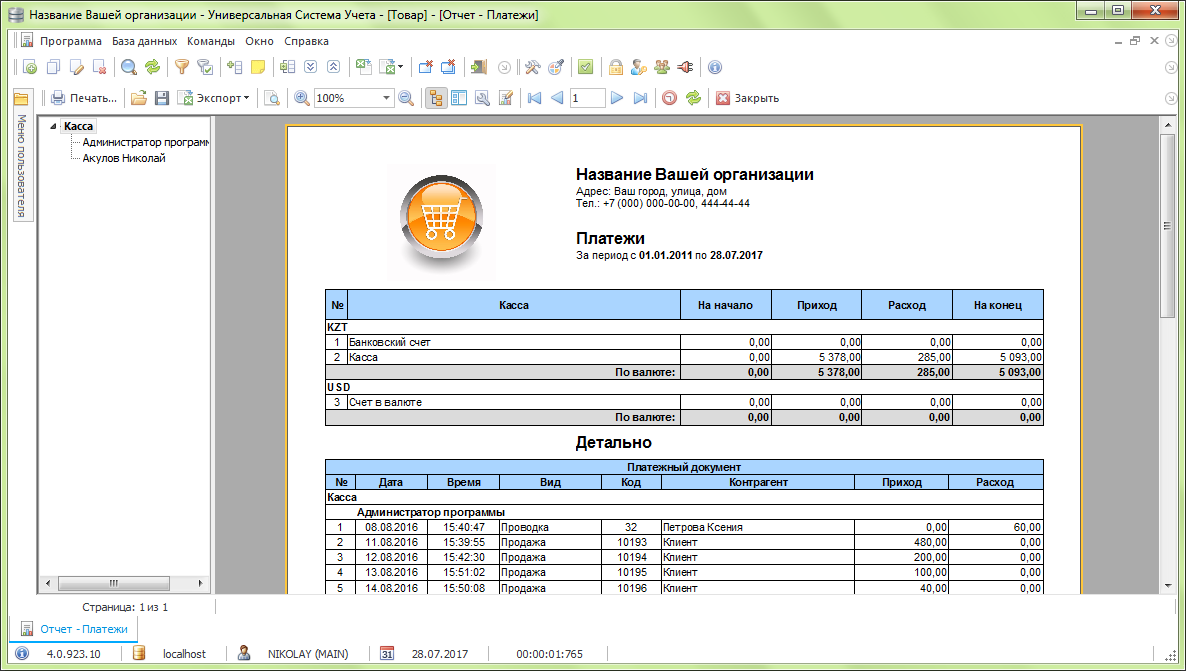Image resolution: width=1186 pixels, height=671 pixels.
Task: Click the collapse all double-up arrows icon
Action: [x=334, y=67]
